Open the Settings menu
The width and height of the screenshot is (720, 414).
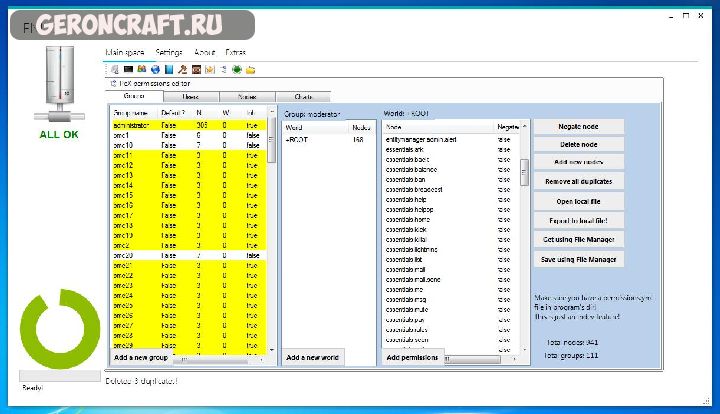169,52
